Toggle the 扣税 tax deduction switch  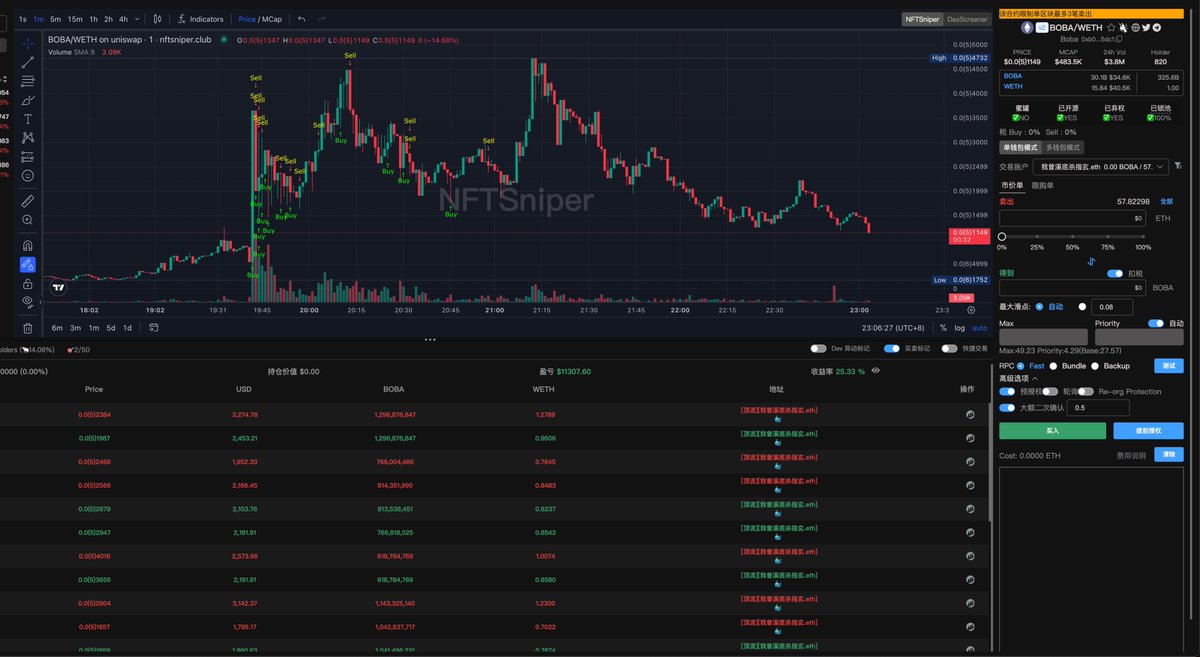tap(1115, 273)
